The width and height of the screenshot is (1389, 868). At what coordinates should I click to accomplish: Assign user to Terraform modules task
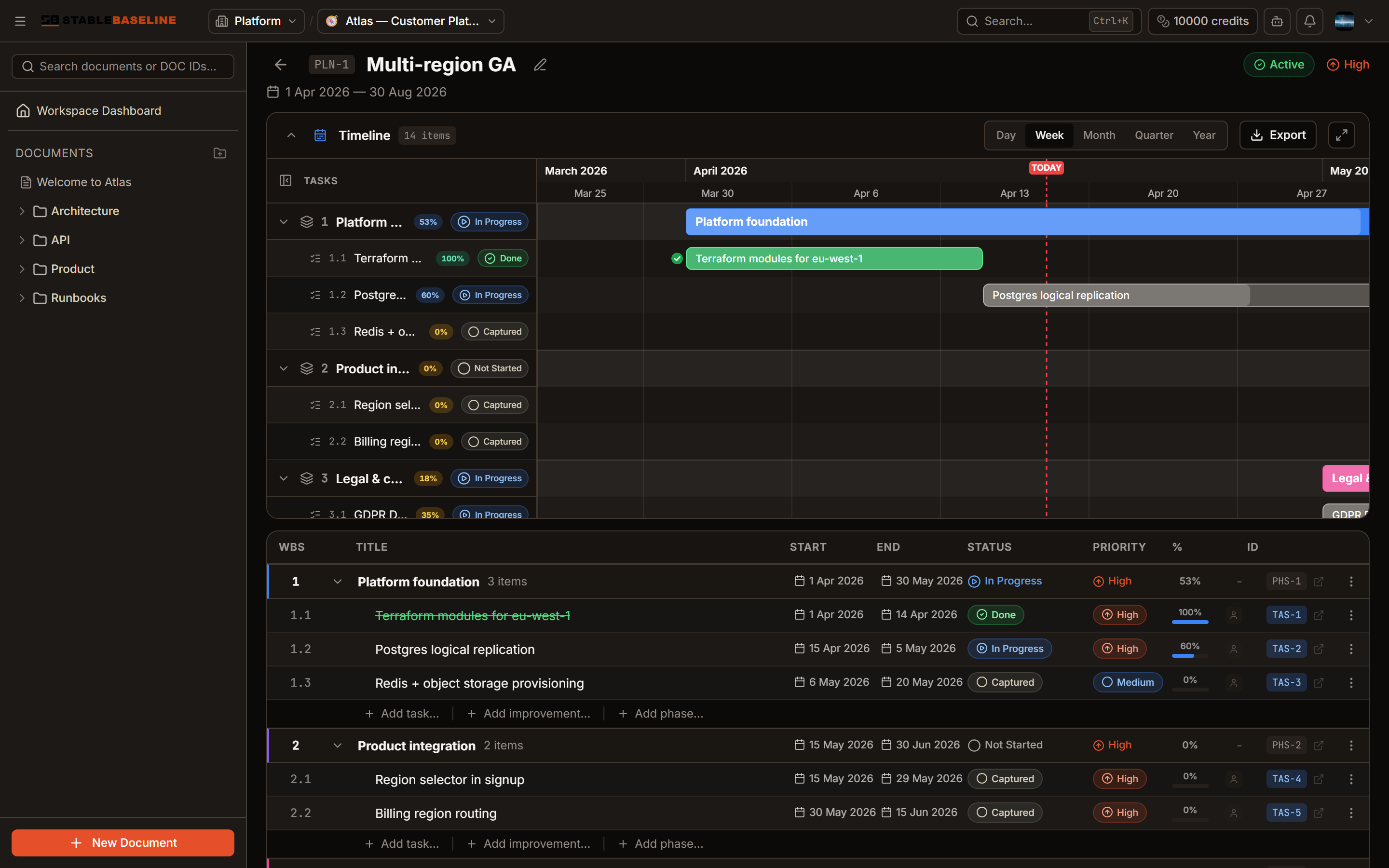pos(1233,615)
